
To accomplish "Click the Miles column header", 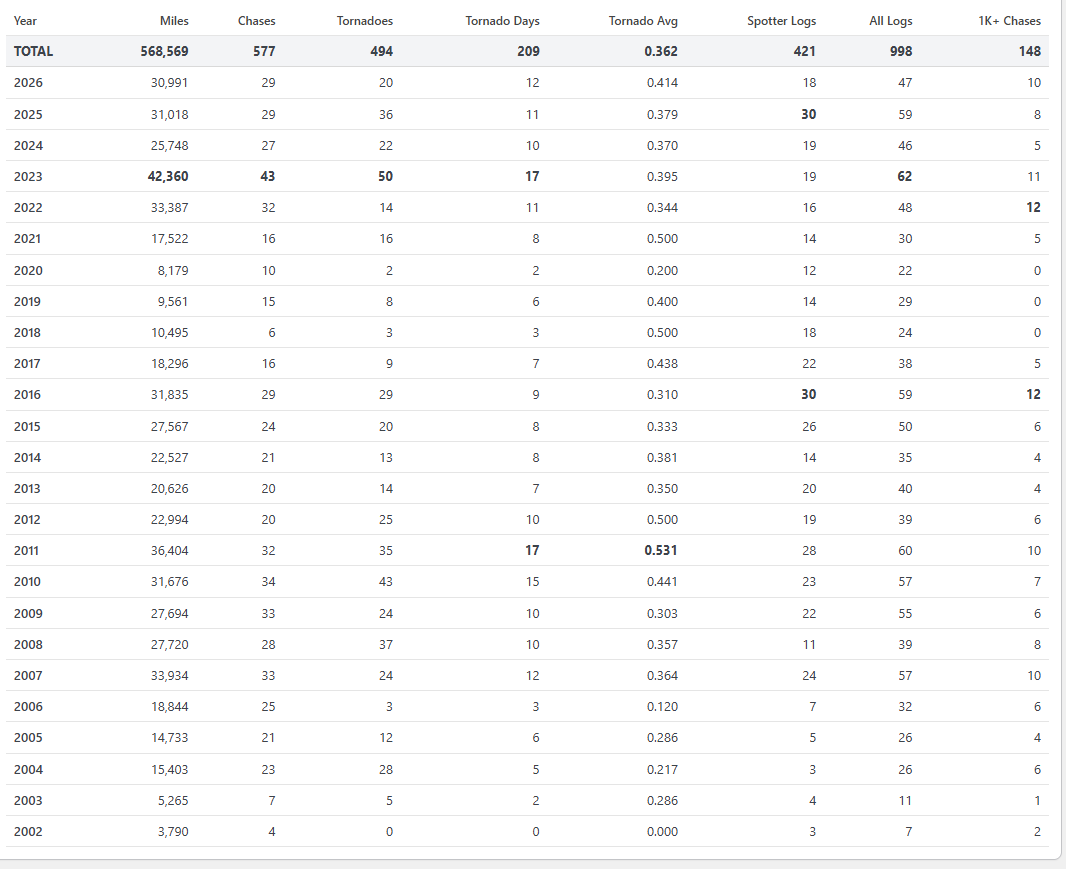I will click(x=174, y=21).
